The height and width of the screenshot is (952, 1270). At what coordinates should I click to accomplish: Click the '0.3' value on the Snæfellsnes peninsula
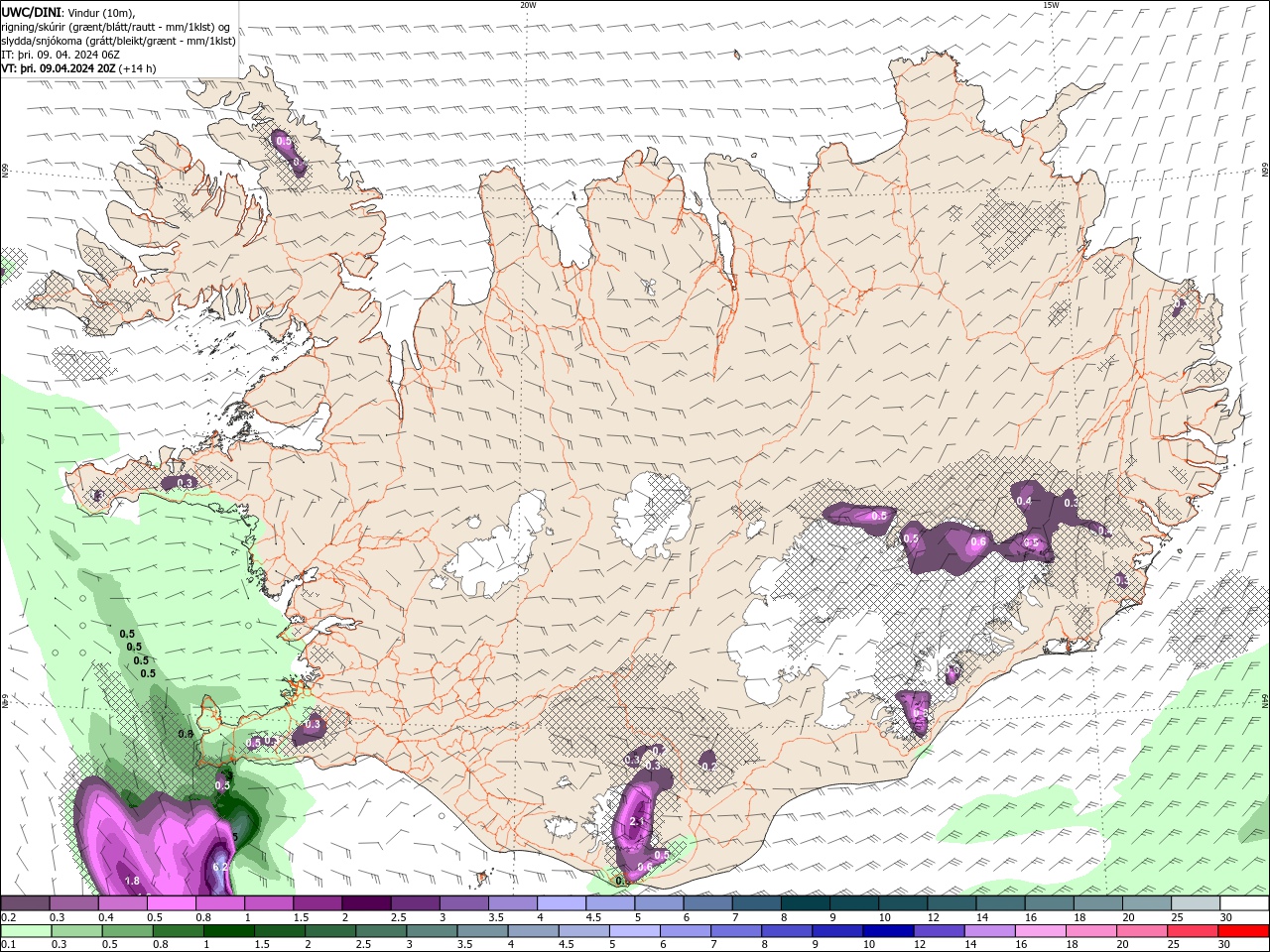point(185,483)
